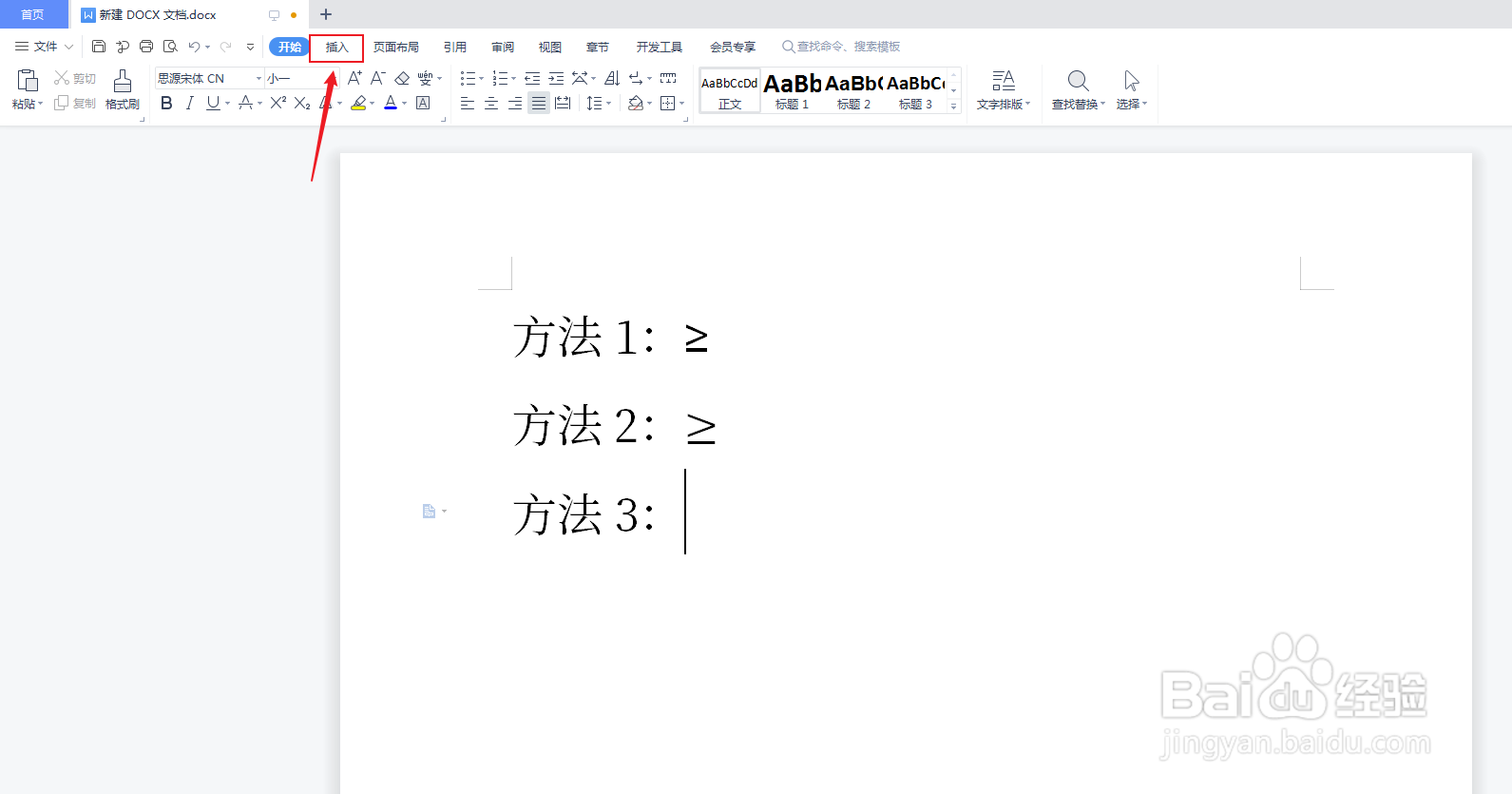The height and width of the screenshot is (794, 1512).
Task: Switch to the 插入 tab
Action: (336, 47)
